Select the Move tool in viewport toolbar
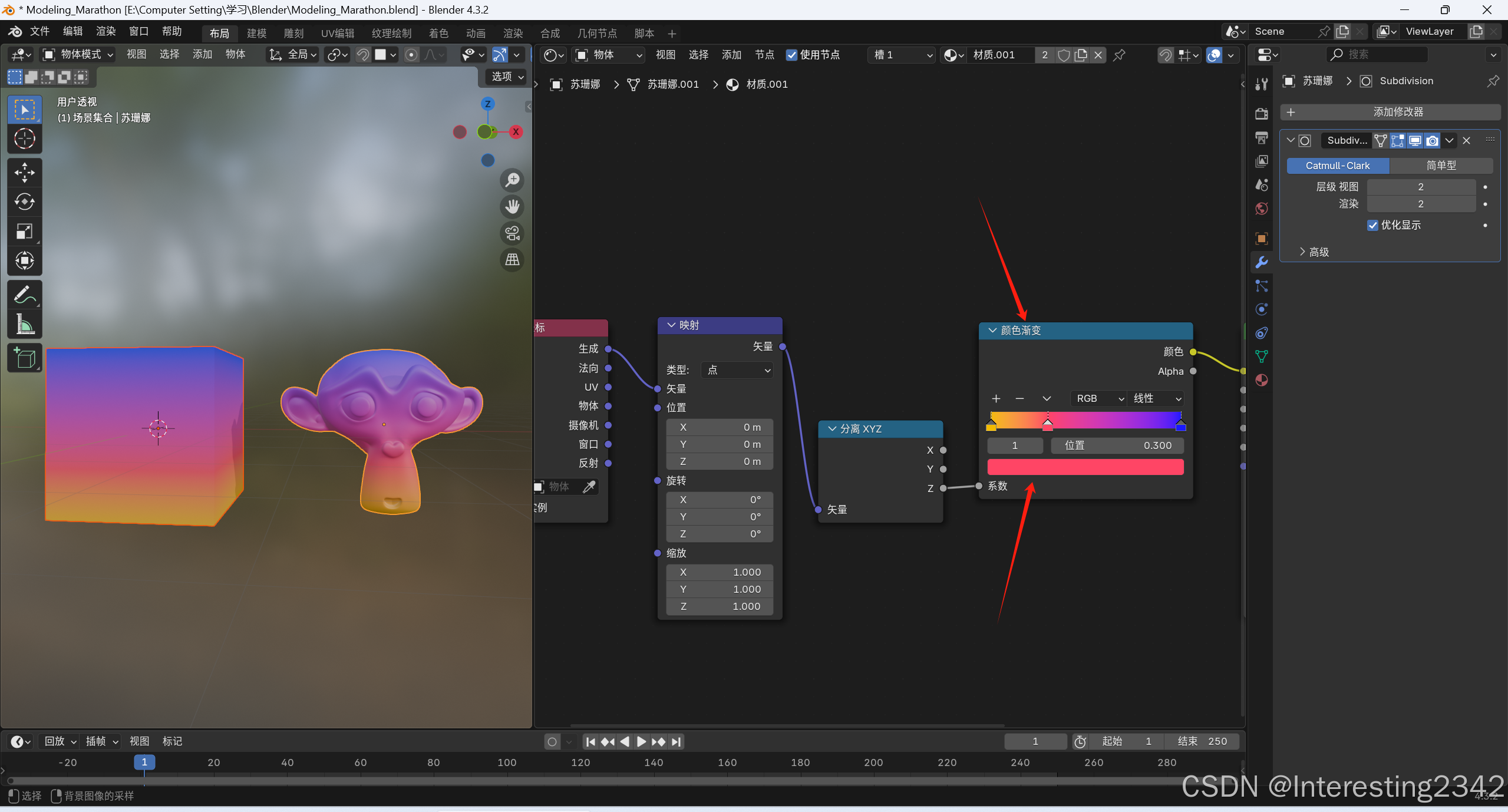The height and width of the screenshot is (812, 1508). 24,173
